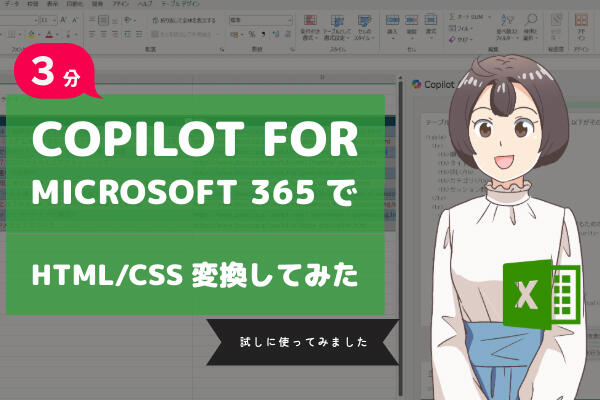Click the increase decimal icon
This screenshot has height=400, width=600.
point(276,35)
